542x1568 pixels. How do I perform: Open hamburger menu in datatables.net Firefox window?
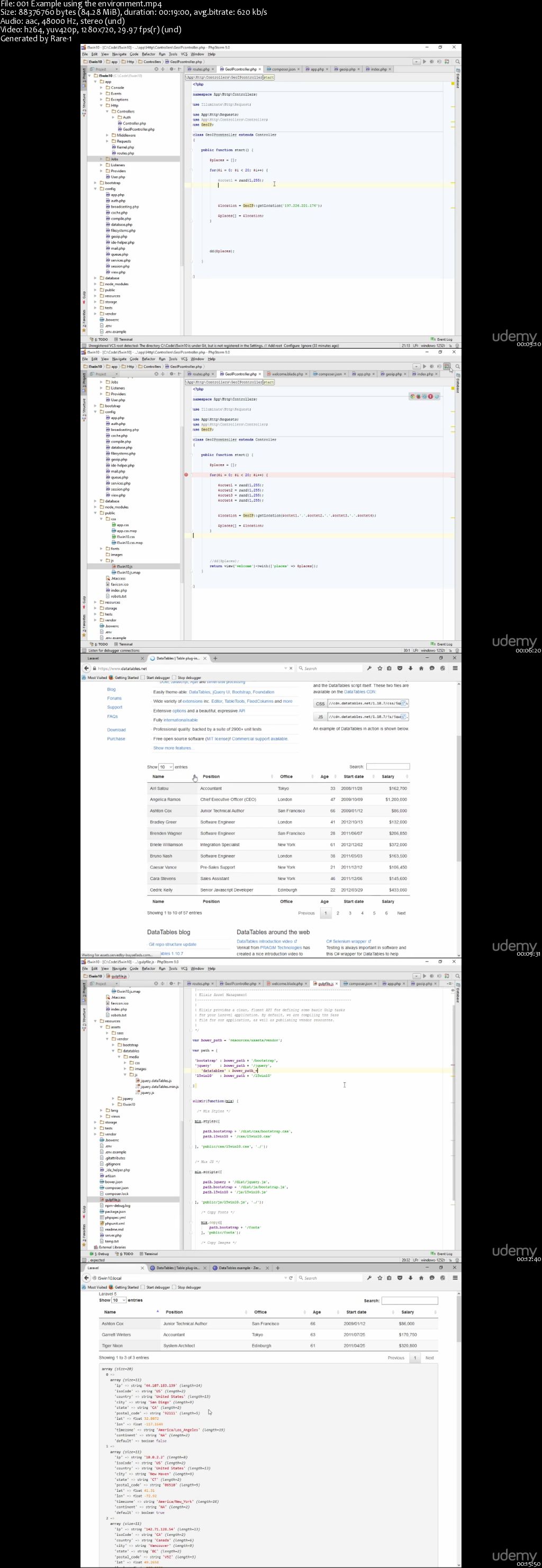coord(455,668)
